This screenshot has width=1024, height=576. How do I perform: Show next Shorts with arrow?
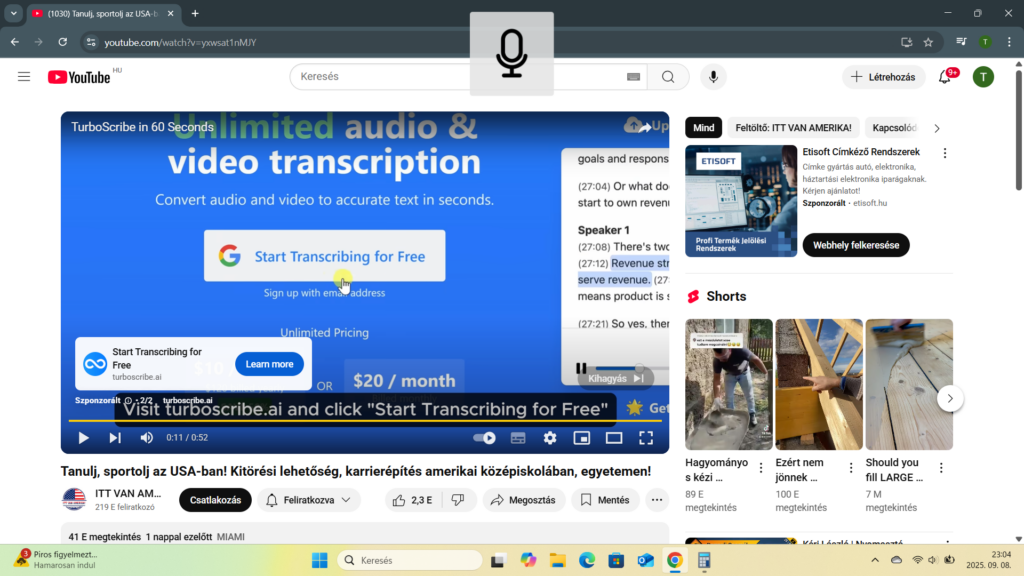[x=950, y=398]
